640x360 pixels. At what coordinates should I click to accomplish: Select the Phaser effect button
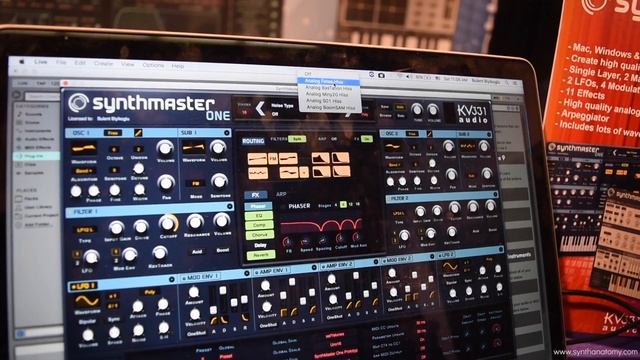(x=258, y=206)
